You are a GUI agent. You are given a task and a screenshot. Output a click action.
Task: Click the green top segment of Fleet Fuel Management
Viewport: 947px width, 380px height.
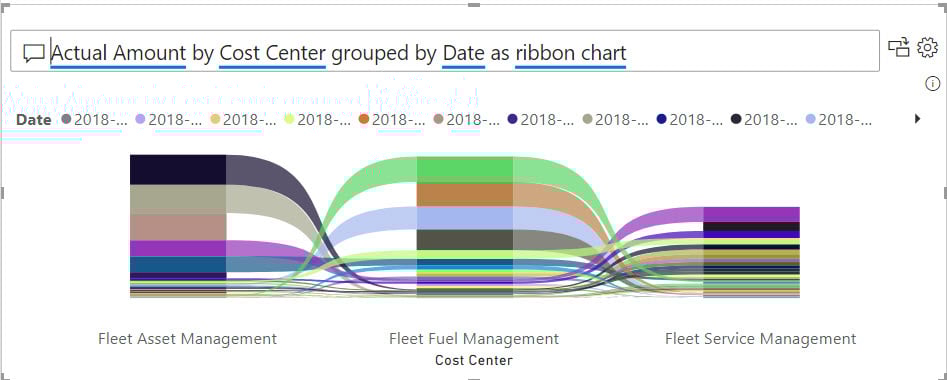[465, 170]
